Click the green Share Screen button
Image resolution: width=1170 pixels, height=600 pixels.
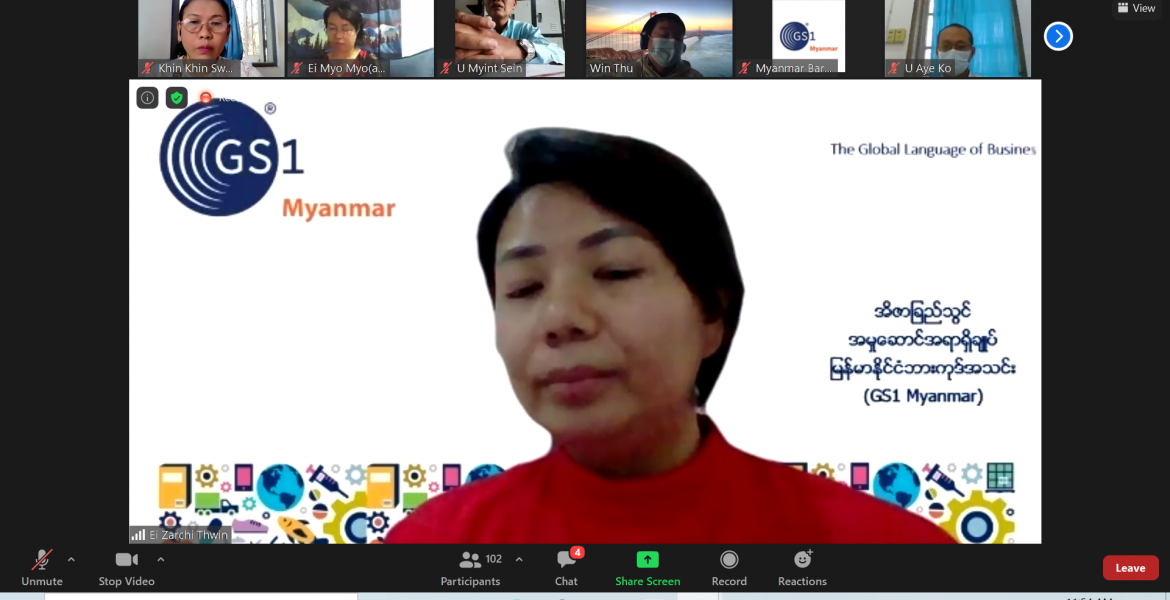(648, 568)
